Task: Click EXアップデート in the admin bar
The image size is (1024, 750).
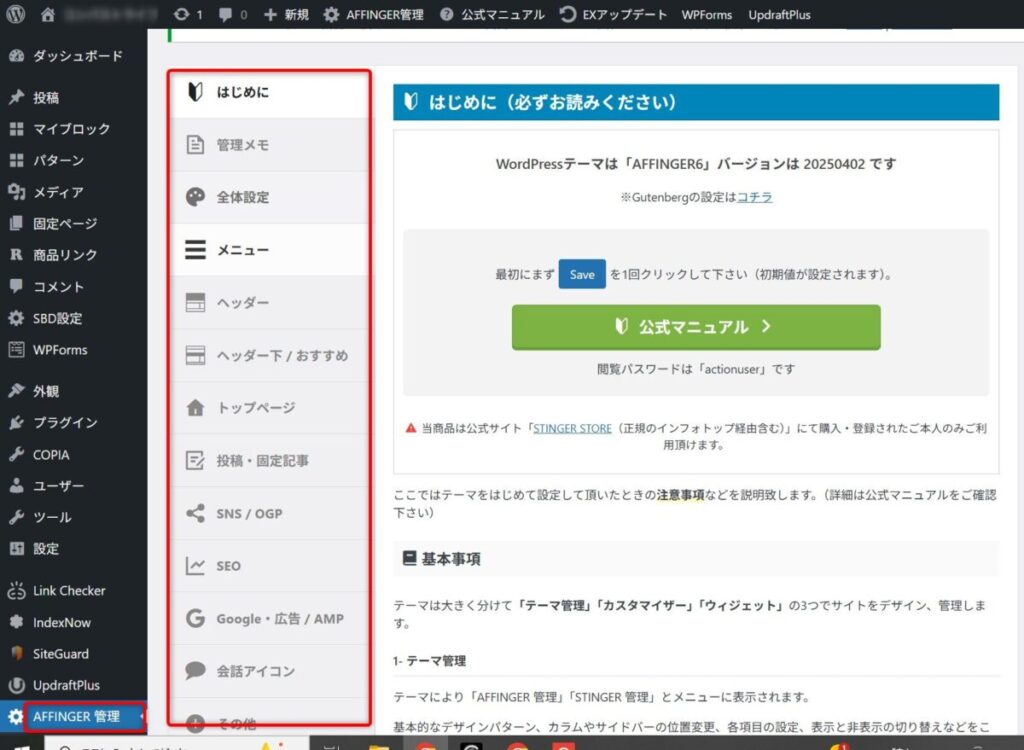Action: pyautogui.click(x=613, y=14)
